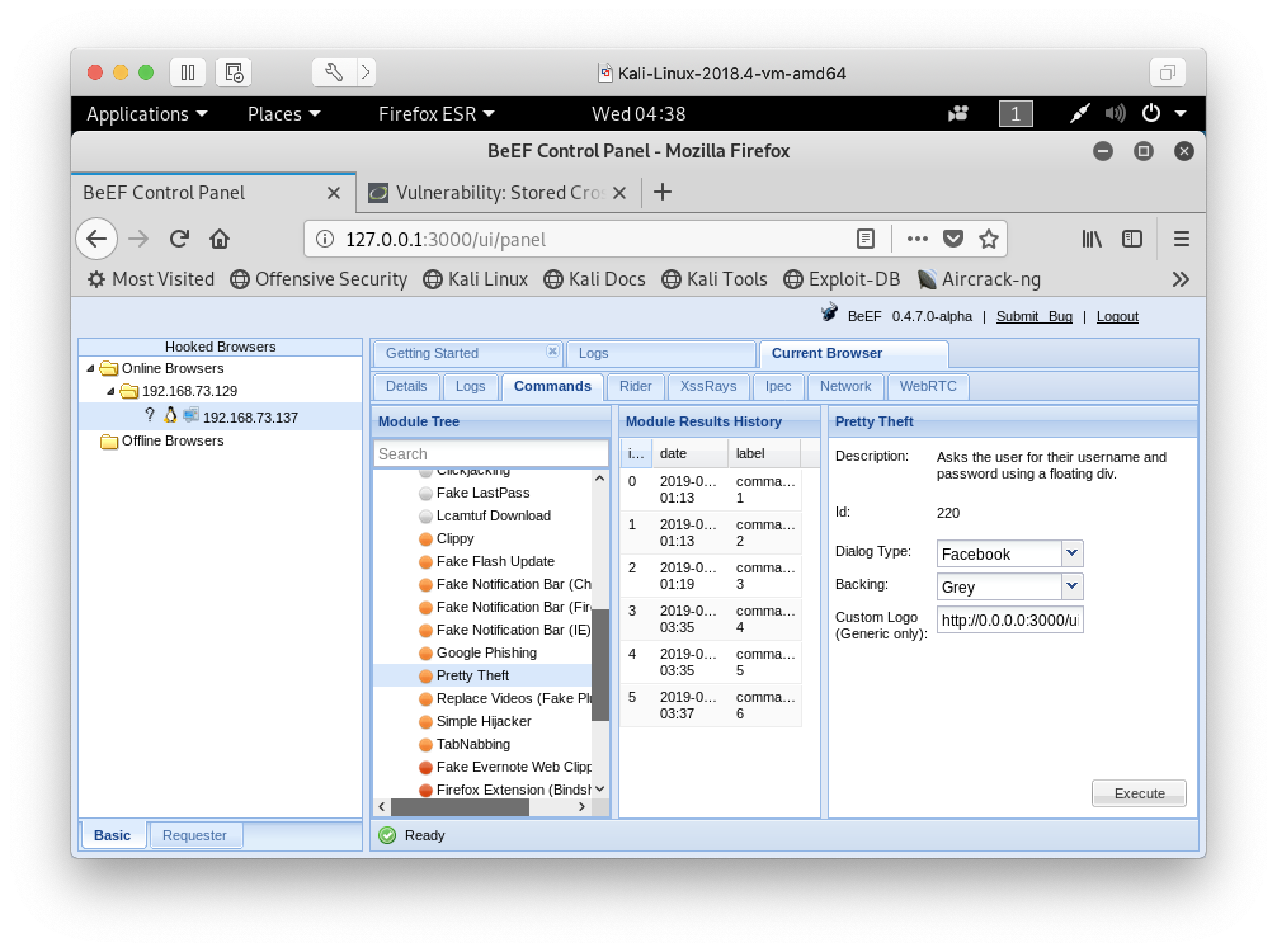Viewport: 1277px width, 952px height.
Task: Open the Ipec tab
Action: pos(778,387)
